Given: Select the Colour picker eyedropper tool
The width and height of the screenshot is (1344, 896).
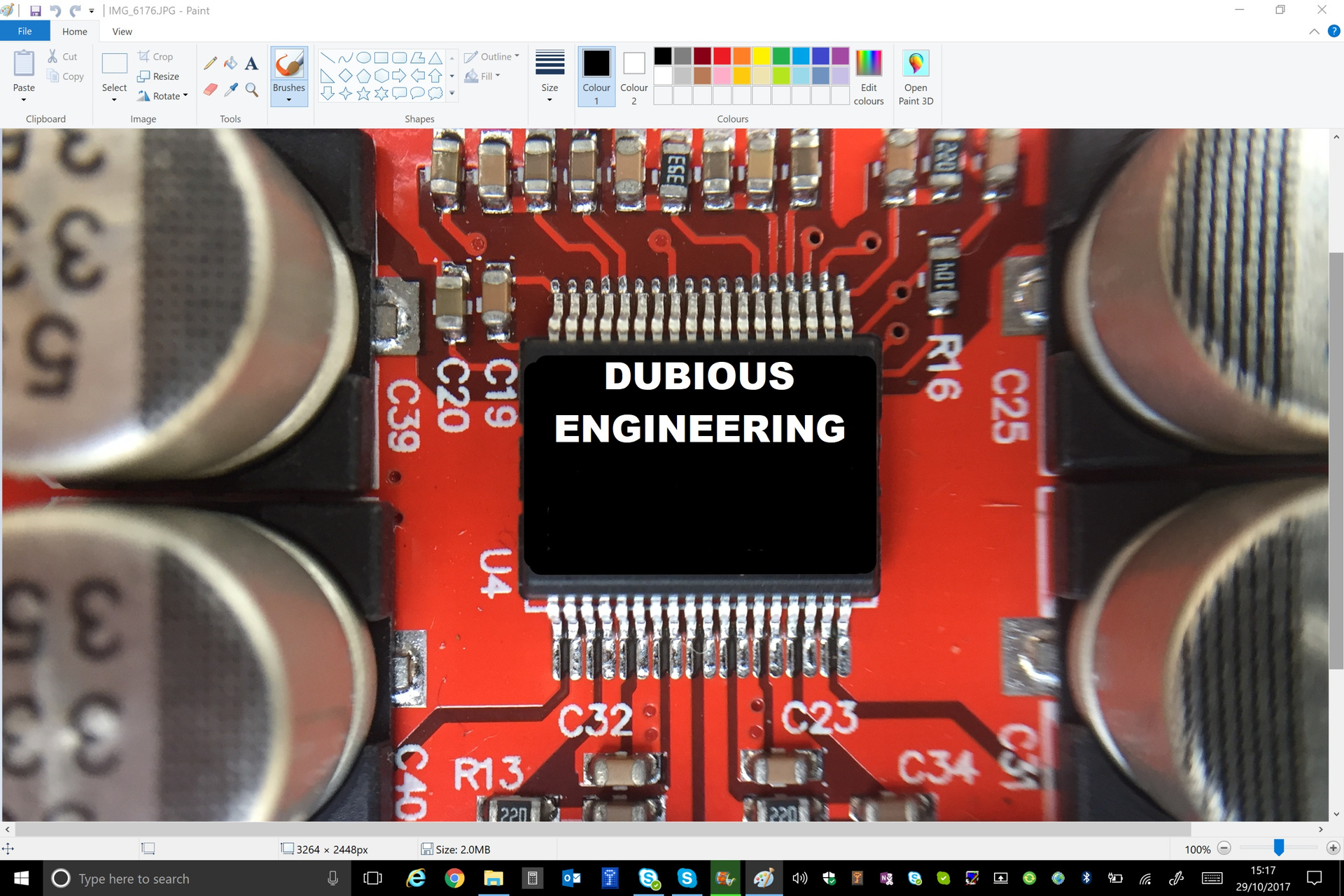Looking at the screenshot, I should coord(230,90).
